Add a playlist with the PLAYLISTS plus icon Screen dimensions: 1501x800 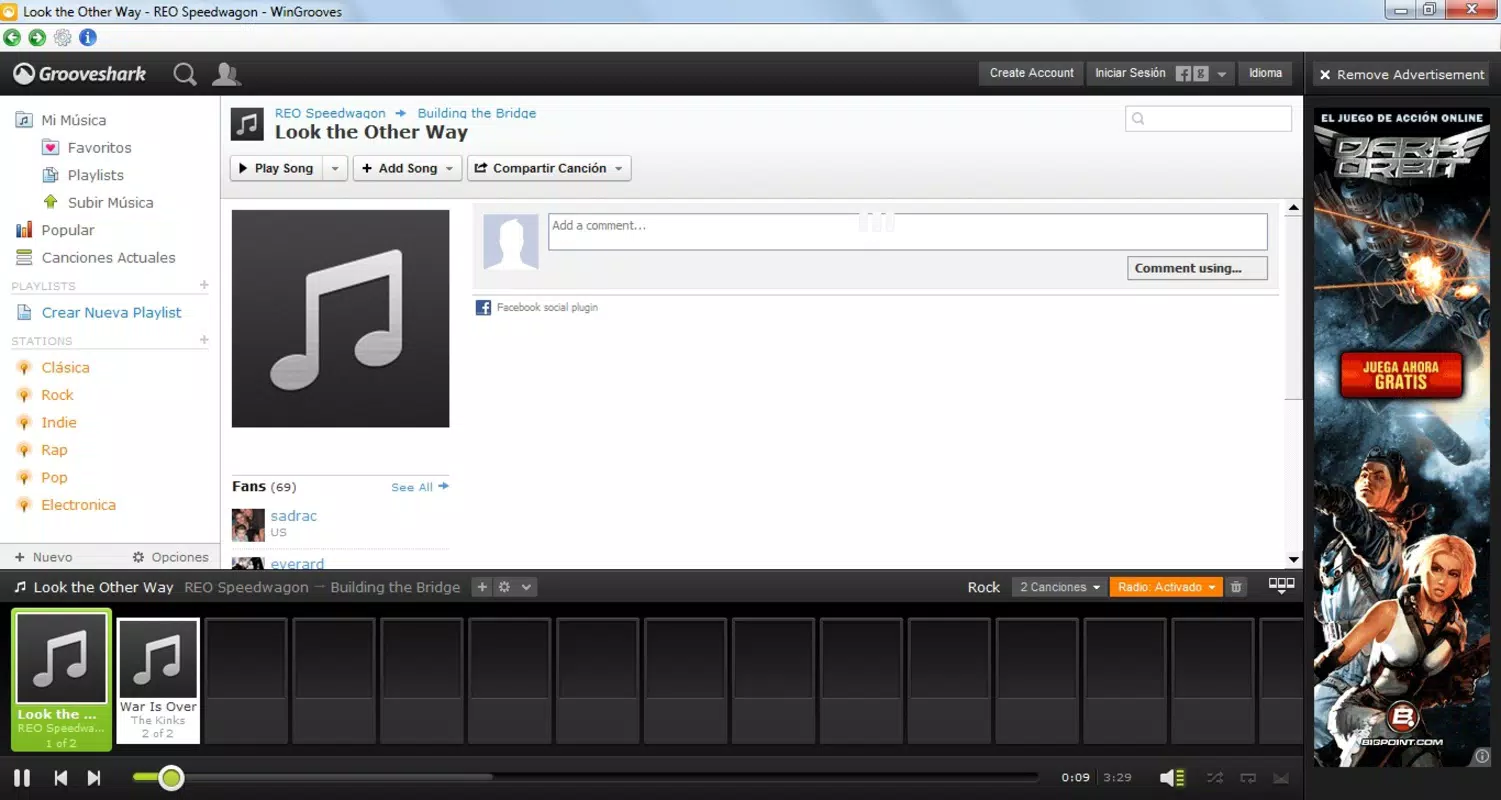(x=204, y=285)
